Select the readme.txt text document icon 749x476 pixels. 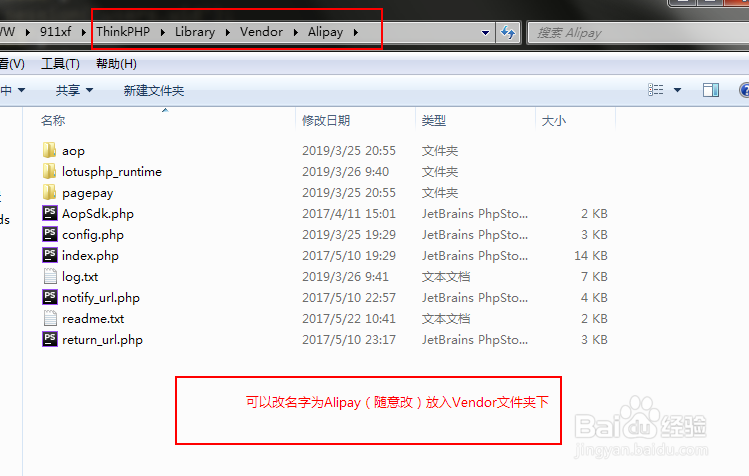point(50,318)
